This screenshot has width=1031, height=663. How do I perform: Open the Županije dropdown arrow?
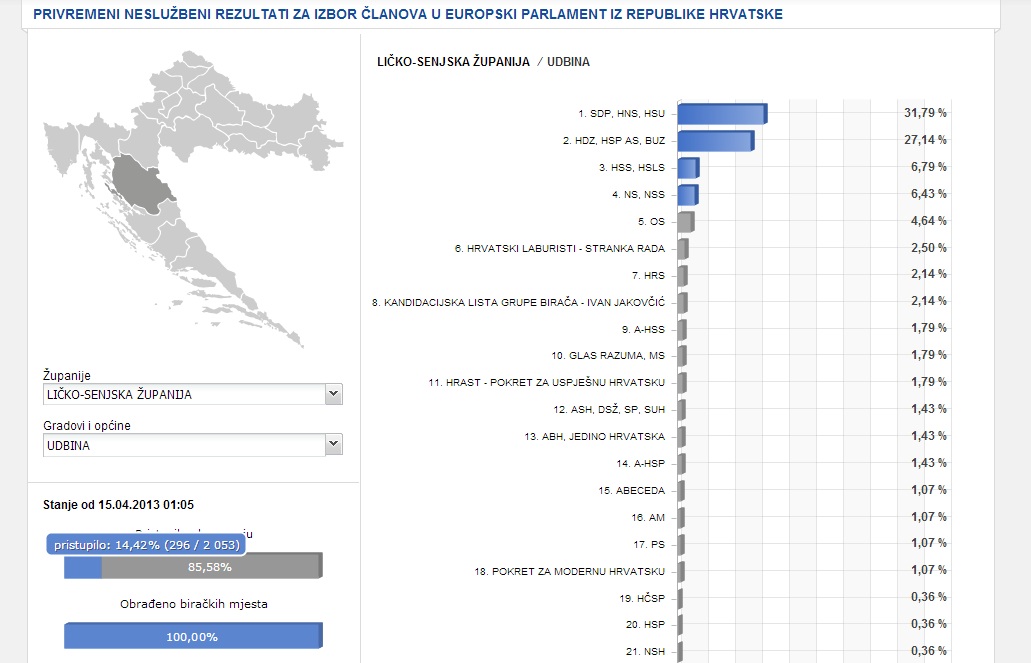[x=333, y=394]
